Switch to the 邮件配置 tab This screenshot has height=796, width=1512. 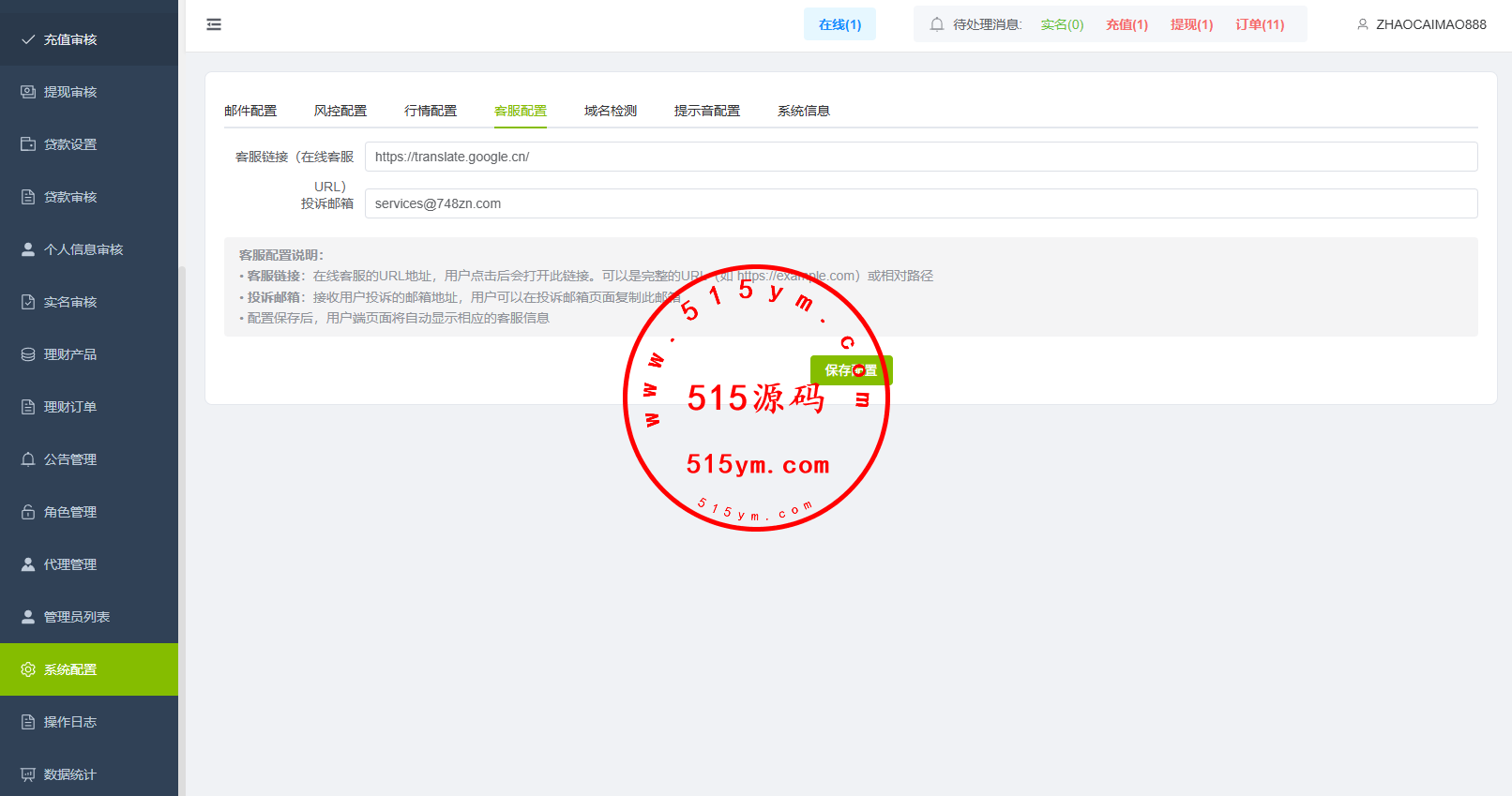click(x=250, y=111)
